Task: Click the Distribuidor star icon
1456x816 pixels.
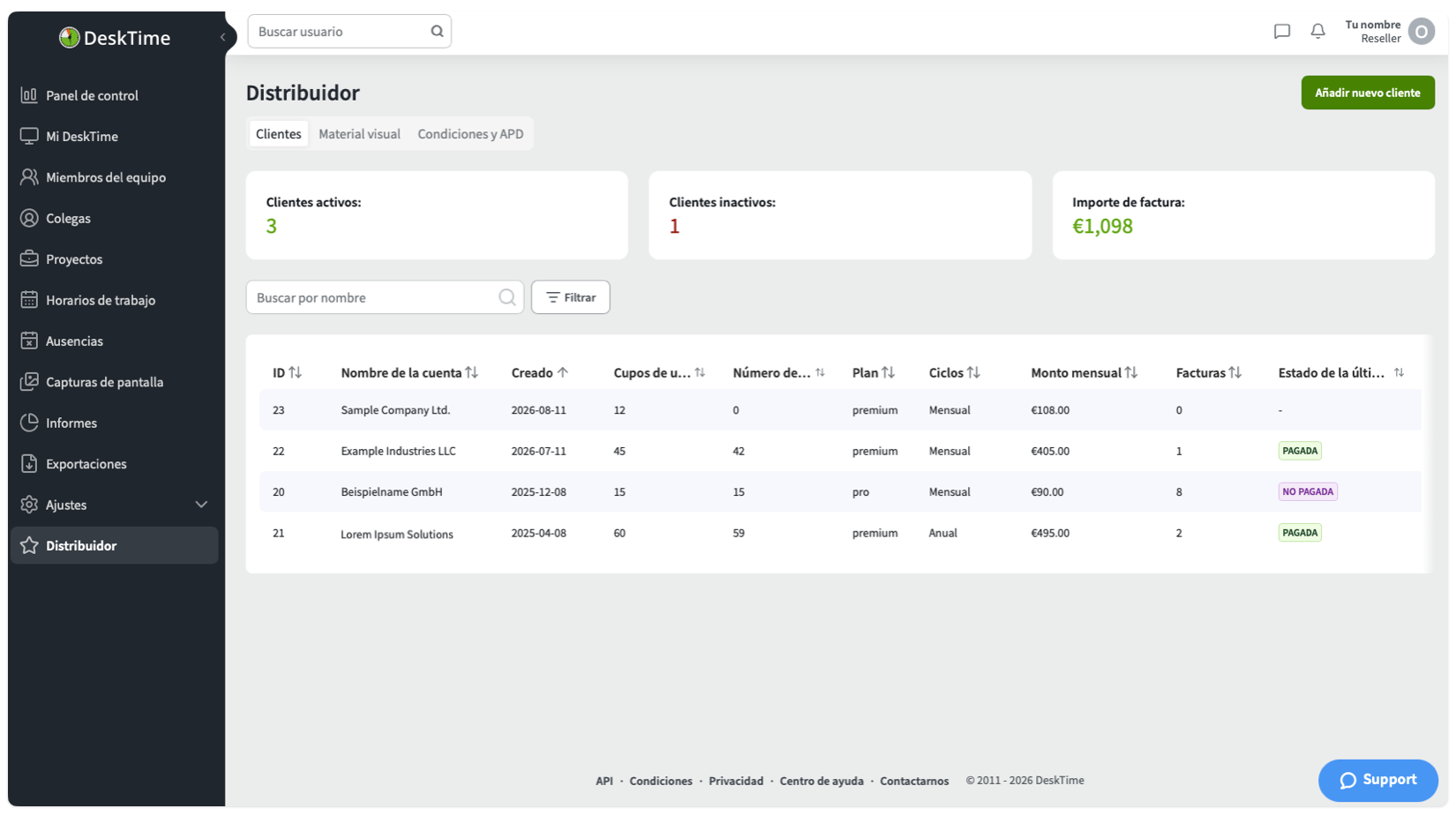Action: pyautogui.click(x=29, y=545)
